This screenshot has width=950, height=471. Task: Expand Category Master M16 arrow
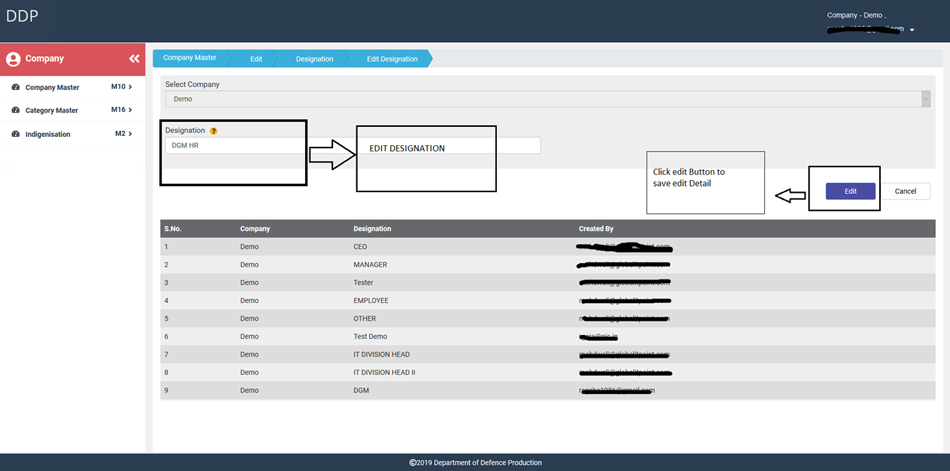coord(130,110)
